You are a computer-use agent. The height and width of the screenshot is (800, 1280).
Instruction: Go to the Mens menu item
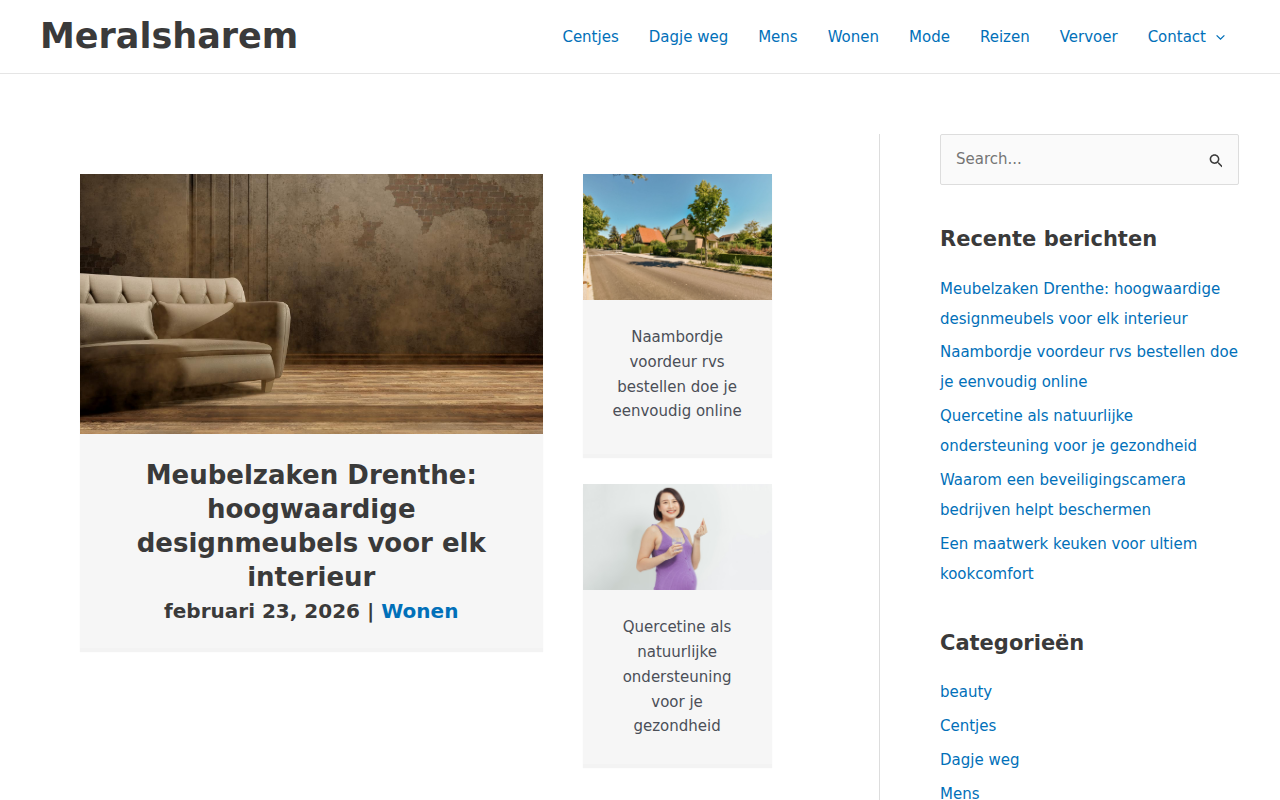(x=778, y=37)
